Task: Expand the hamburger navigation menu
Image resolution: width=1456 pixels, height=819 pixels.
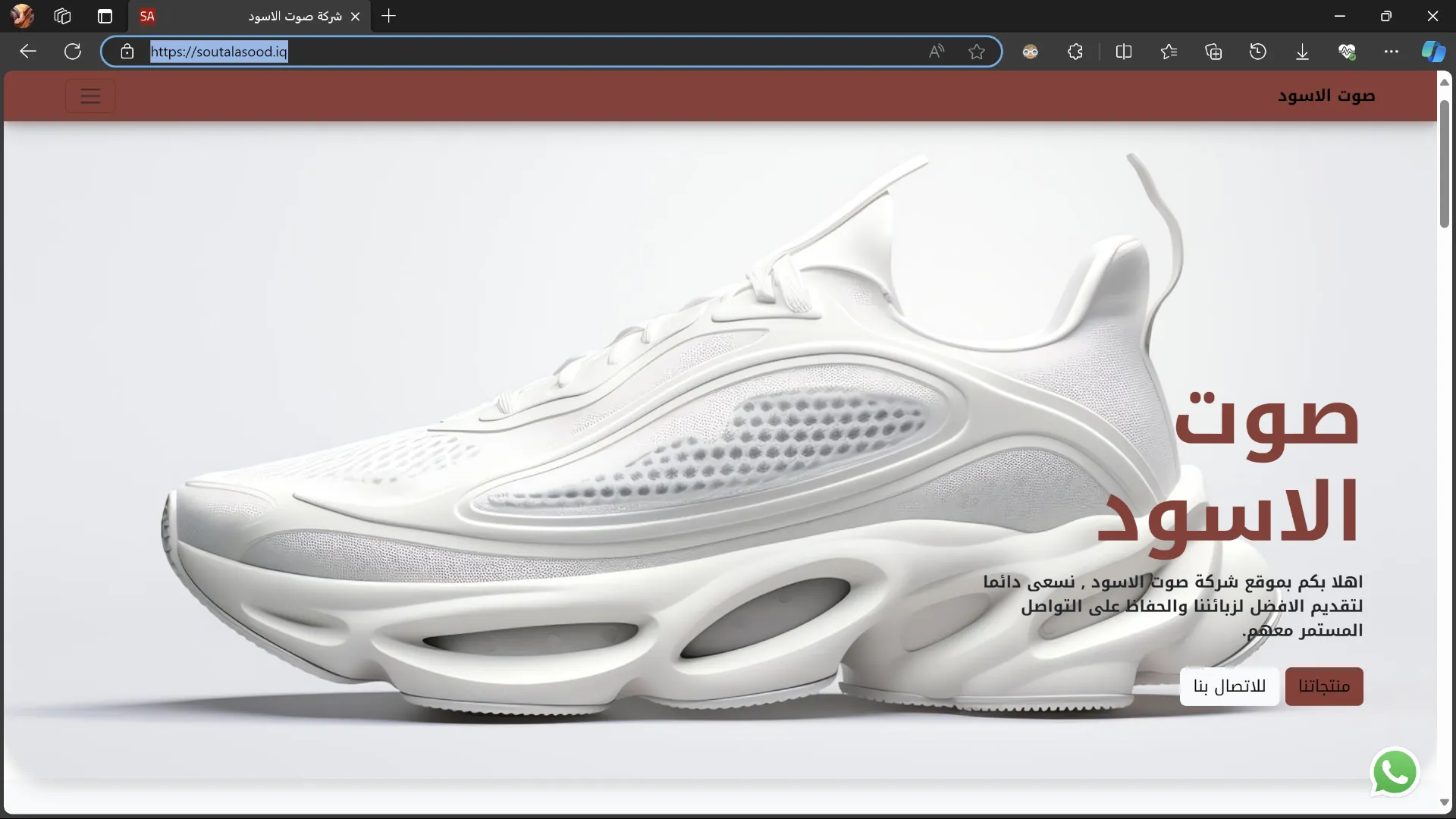Action: coord(90,96)
